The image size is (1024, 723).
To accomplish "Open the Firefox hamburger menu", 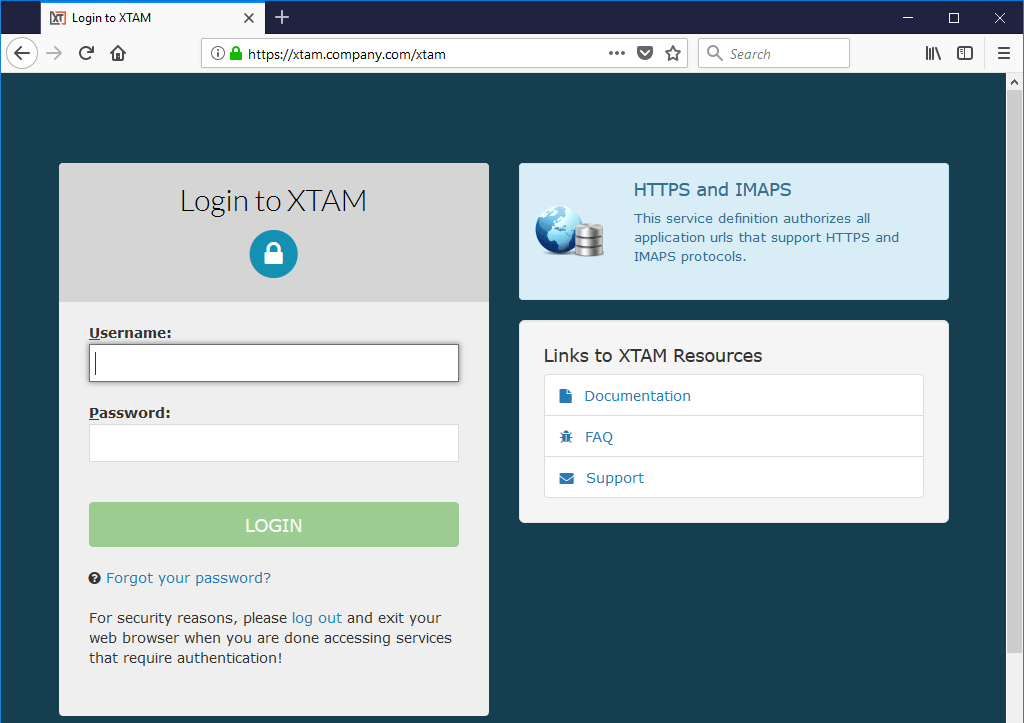I will coord(1003,53).
